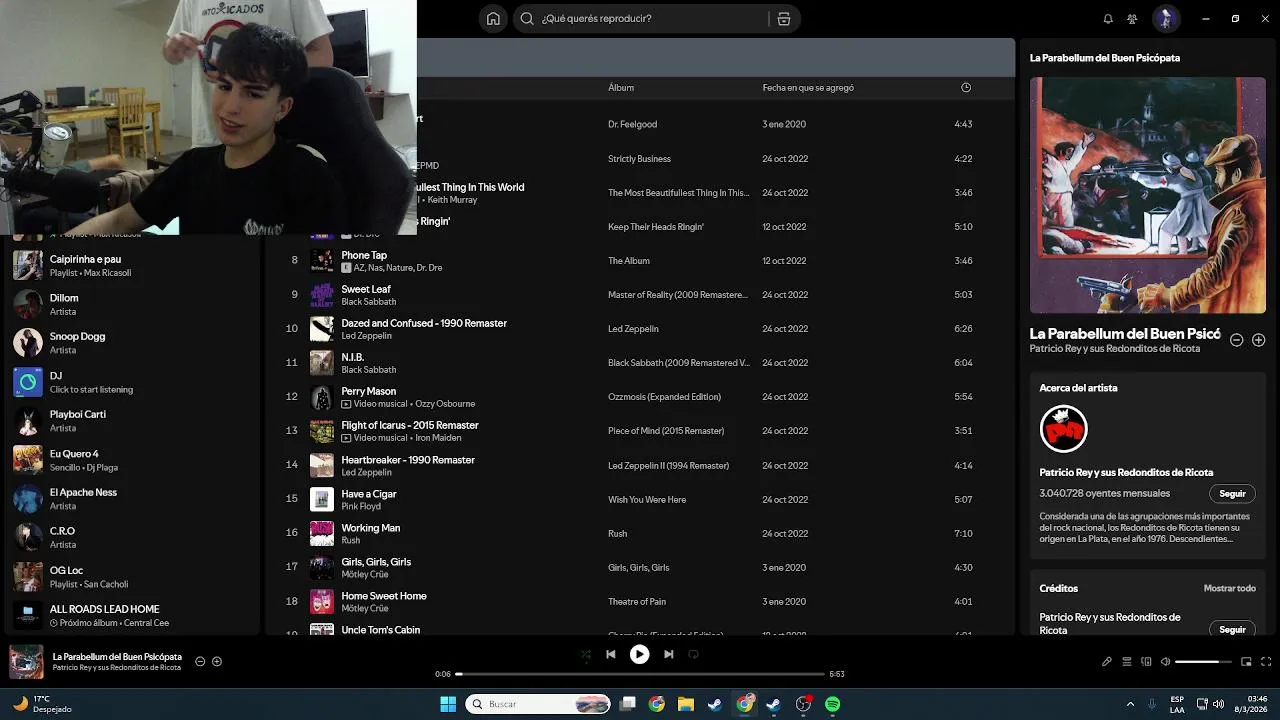Open artist link under the Now Playing title
The width and height of the screenshot is (1280, 720).
pos(1115,348)
